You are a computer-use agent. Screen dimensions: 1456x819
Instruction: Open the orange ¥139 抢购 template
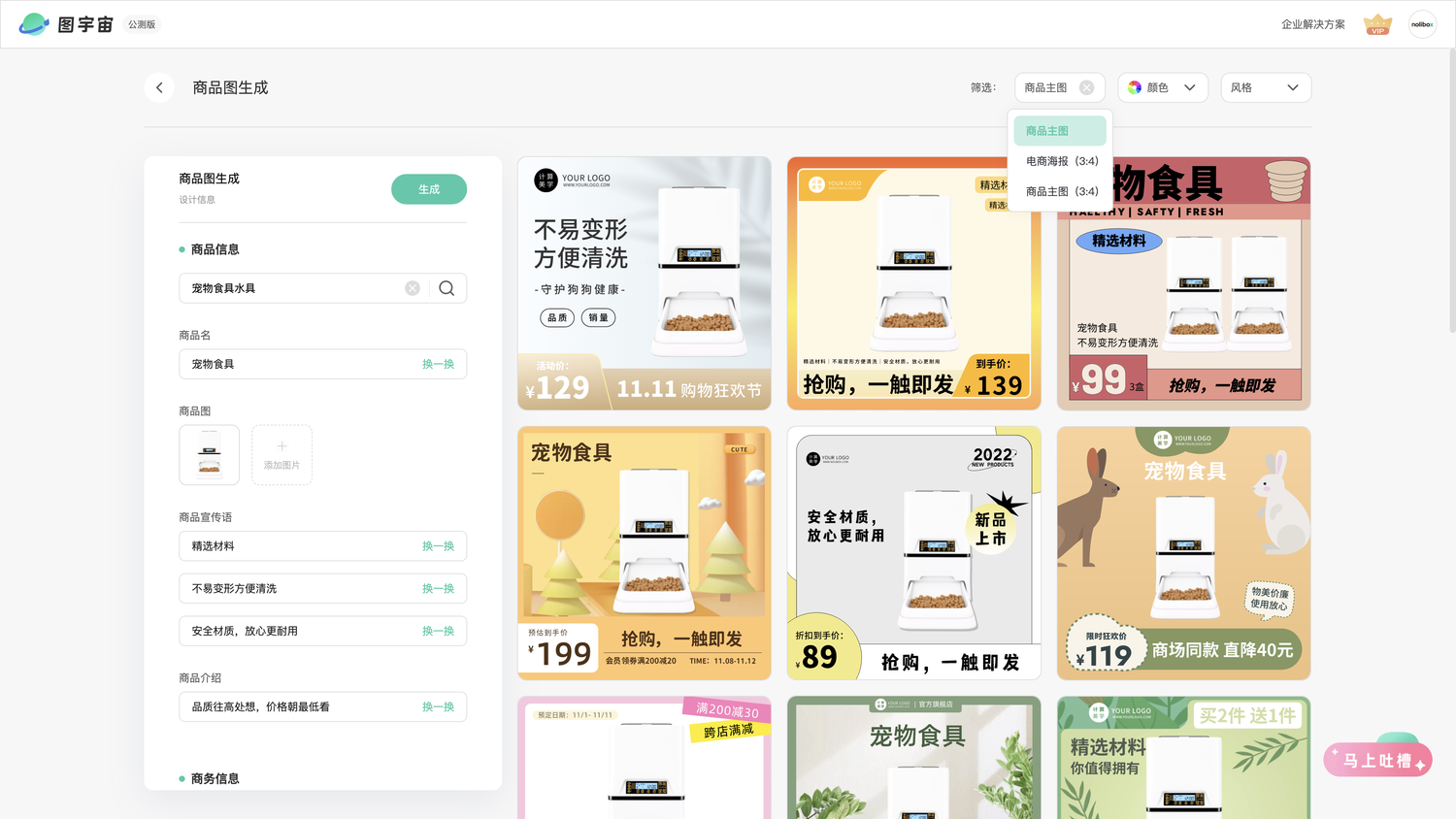(914, 283)
